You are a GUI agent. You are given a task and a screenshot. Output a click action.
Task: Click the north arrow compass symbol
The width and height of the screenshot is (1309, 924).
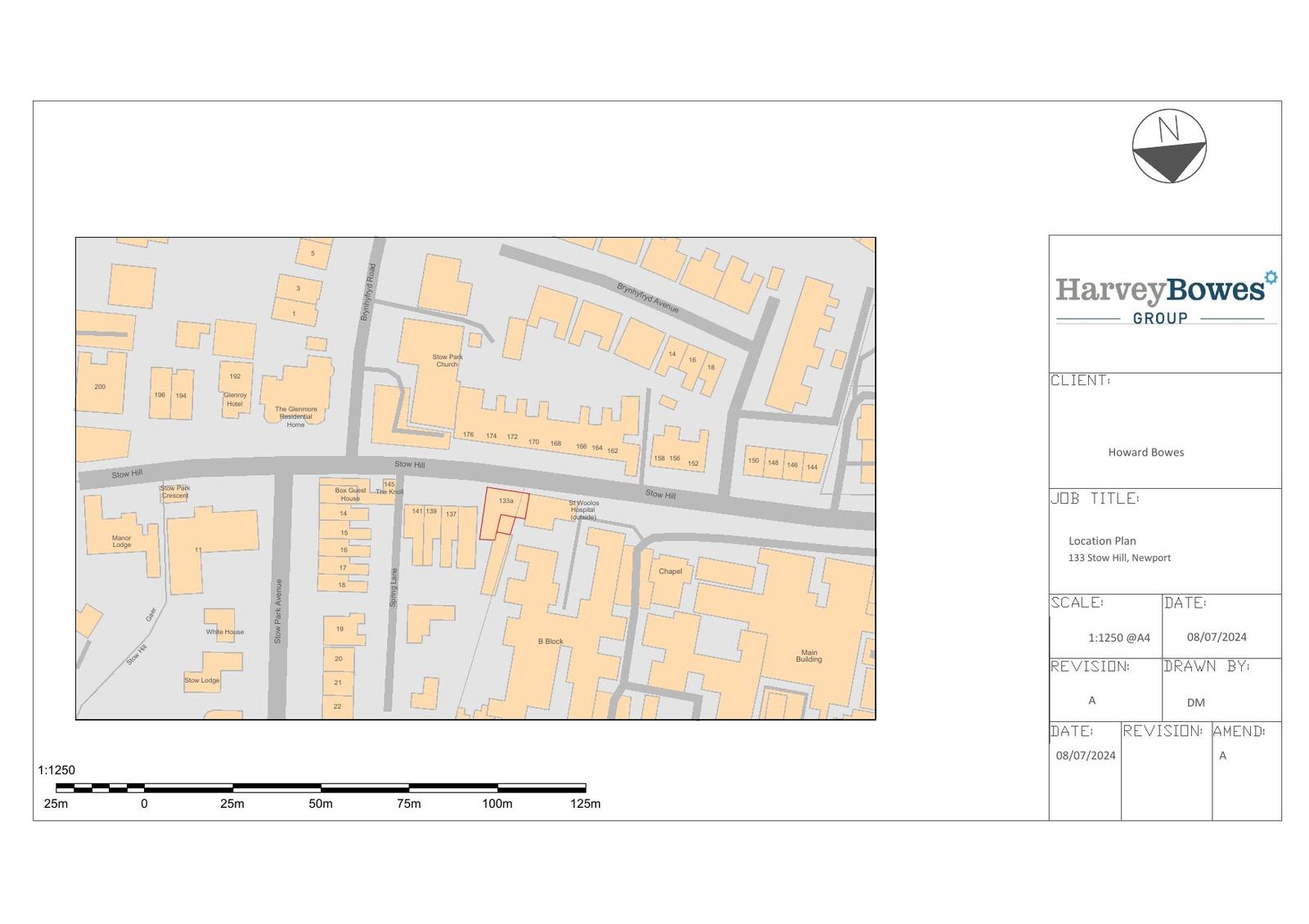1169,146
